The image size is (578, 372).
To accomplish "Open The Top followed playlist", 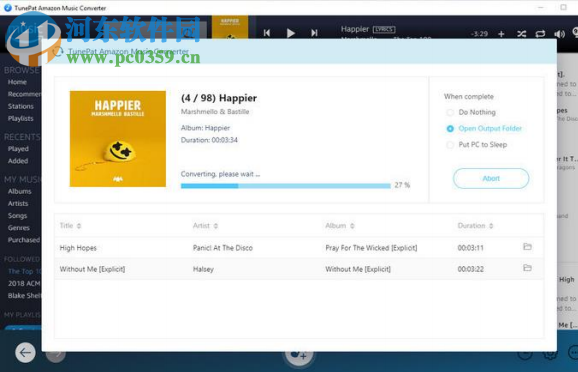I will 24,271.
